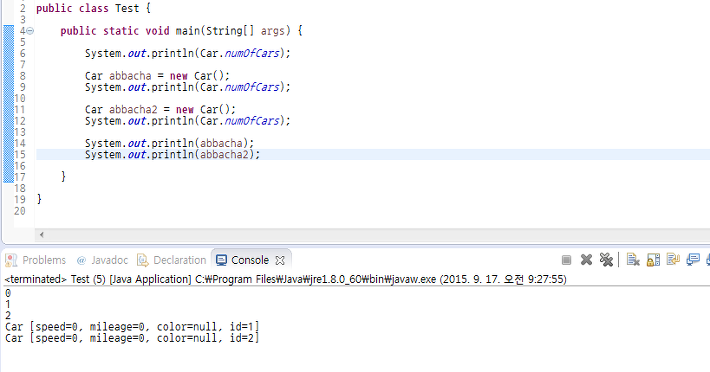Screen dimensions: 710x372
Task: Click 'System.out.println(abbacha);' on line 14
Action: coord(169,143)
